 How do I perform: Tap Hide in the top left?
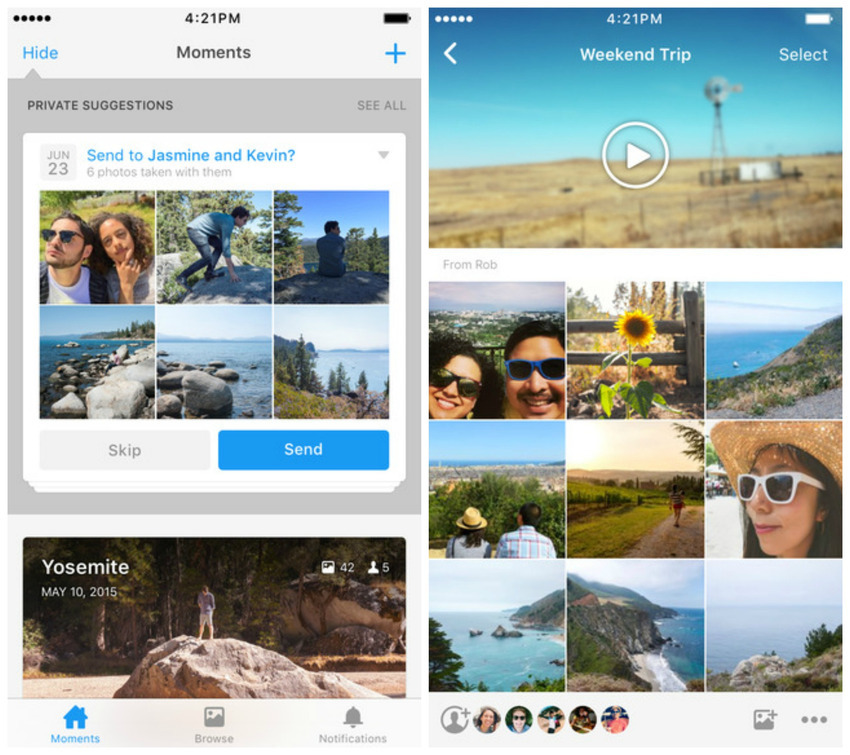coord(40,53)
